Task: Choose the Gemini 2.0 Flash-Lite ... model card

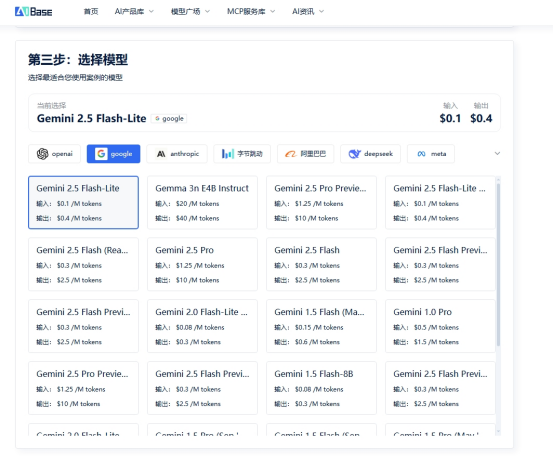Action: tap(202, 326)
